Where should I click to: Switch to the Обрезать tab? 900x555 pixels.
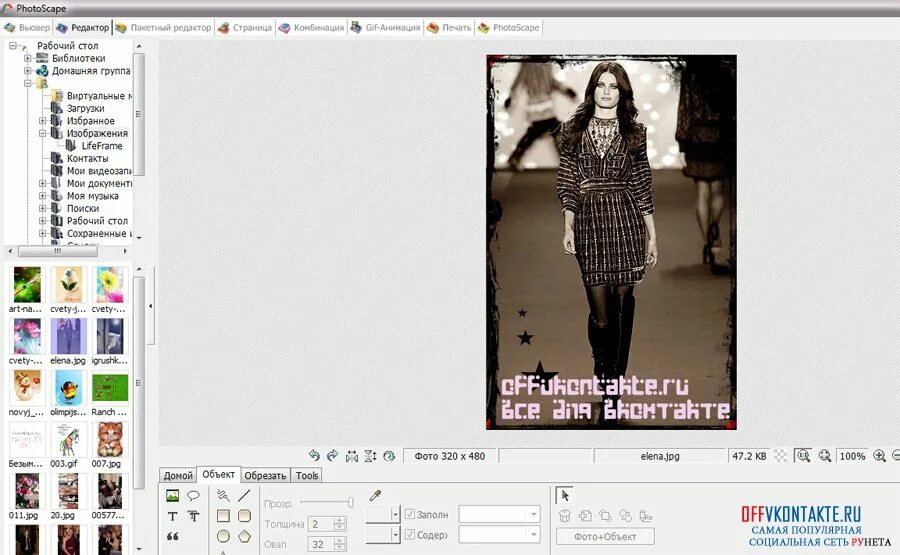(265, 475)
